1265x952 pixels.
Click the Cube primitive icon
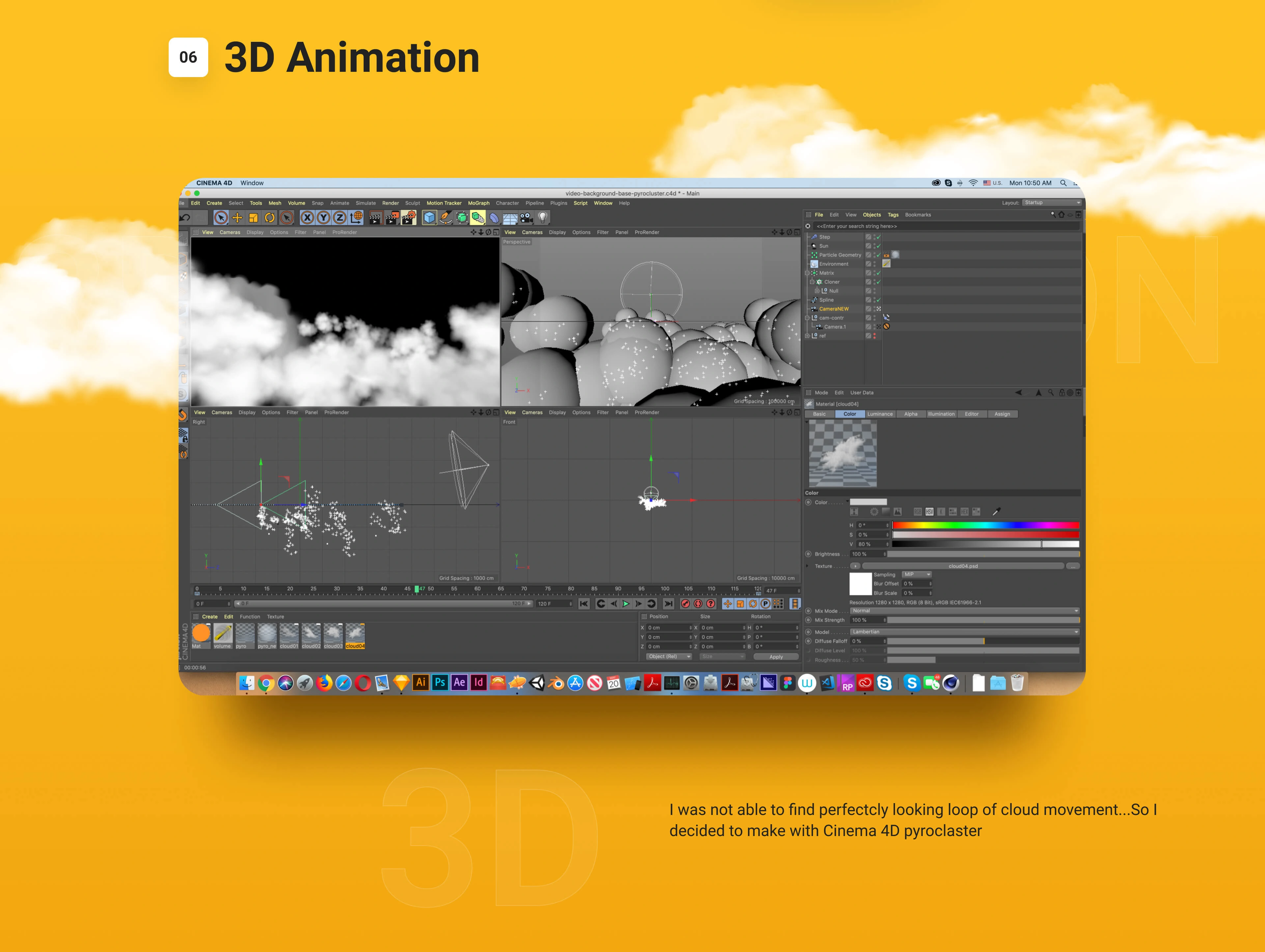pos(429,217)
